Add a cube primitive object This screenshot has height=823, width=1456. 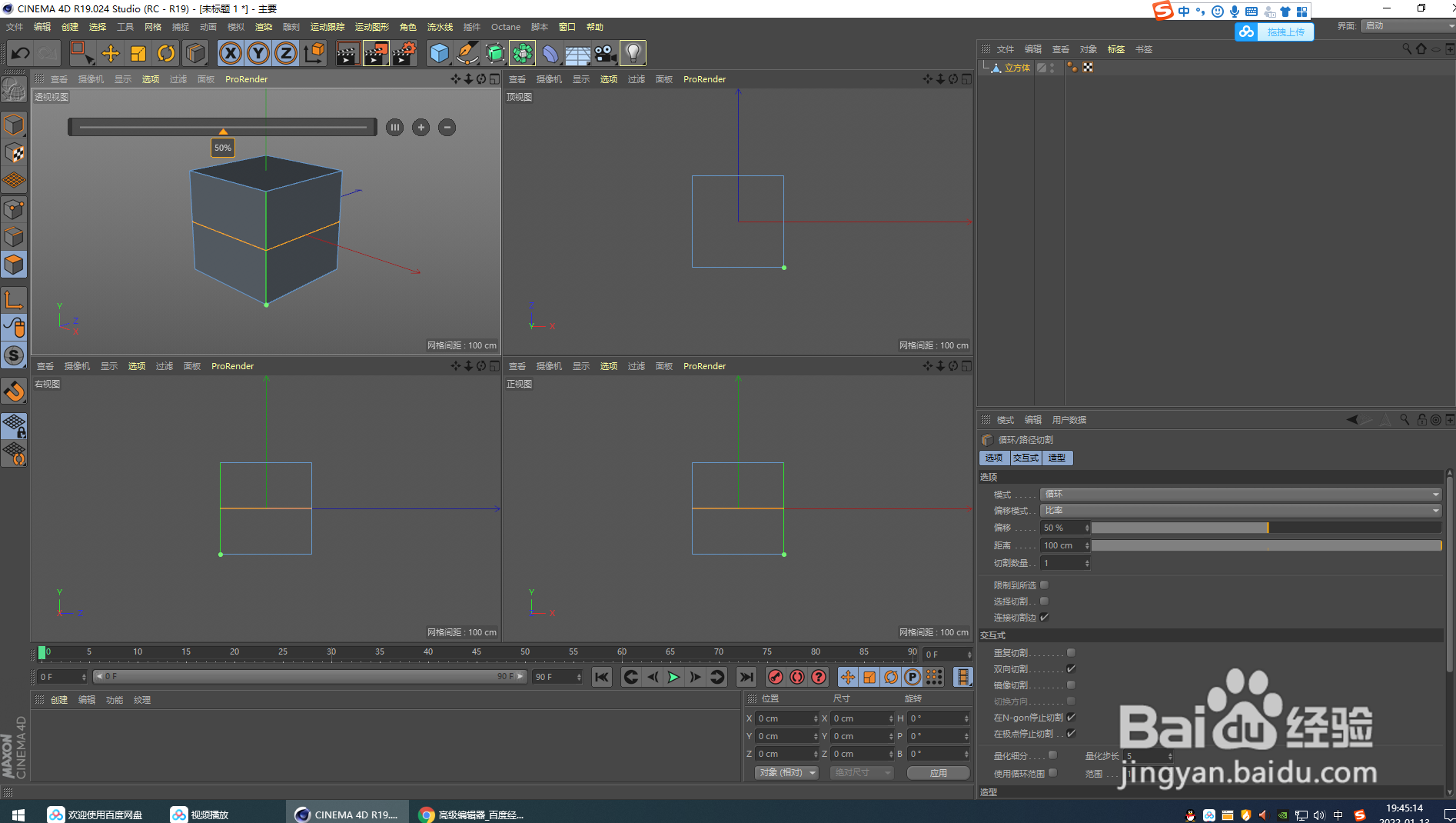click(439, 53)
